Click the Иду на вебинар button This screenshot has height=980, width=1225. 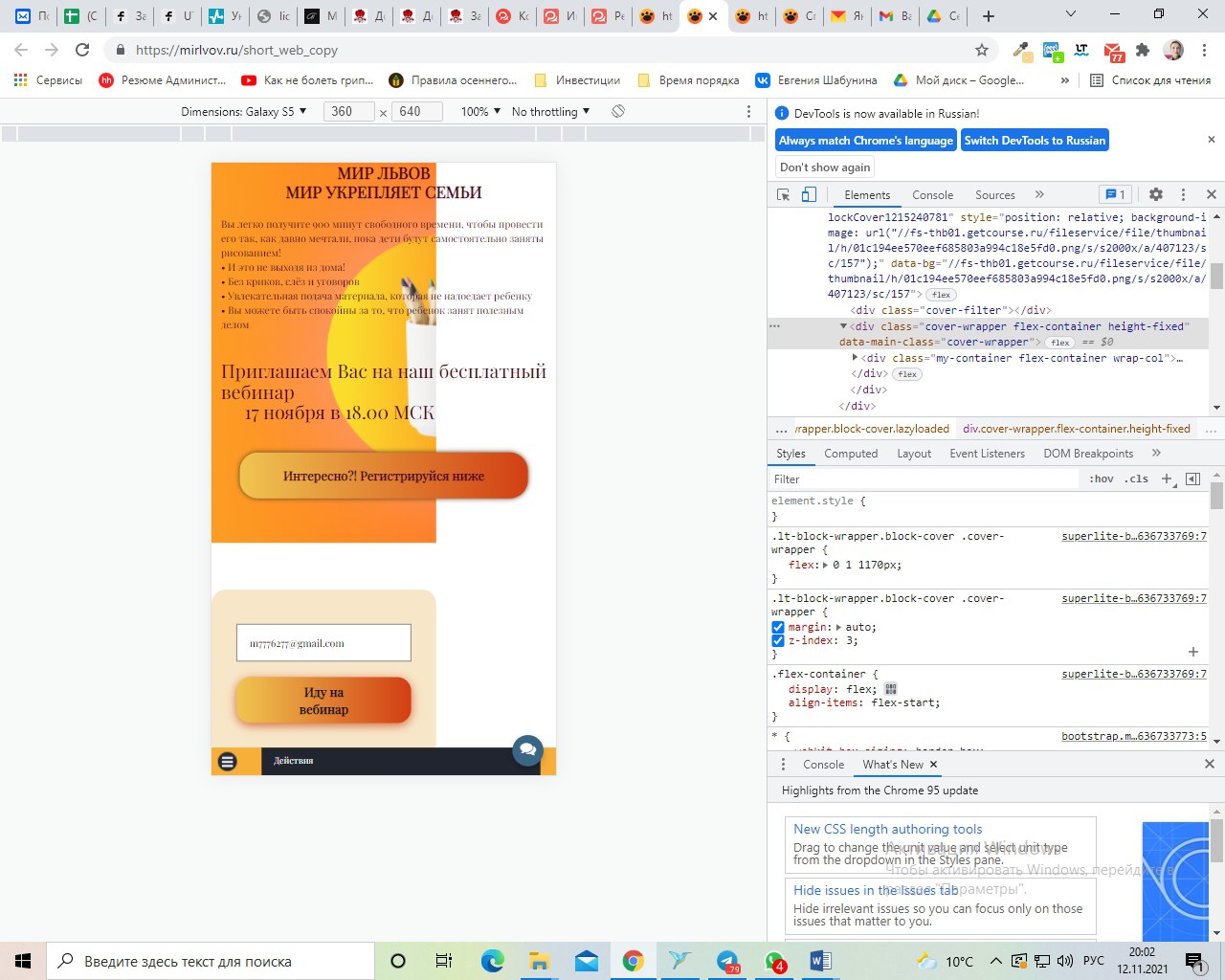point(323,701)
